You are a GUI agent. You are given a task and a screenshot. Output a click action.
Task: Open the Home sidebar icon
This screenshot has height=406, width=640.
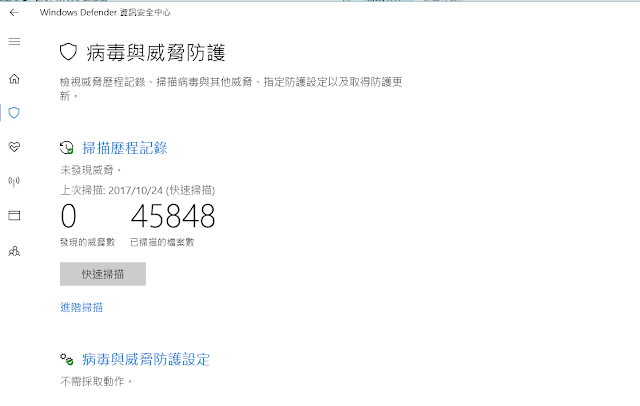pyautogui.click(x=14, y=79)
